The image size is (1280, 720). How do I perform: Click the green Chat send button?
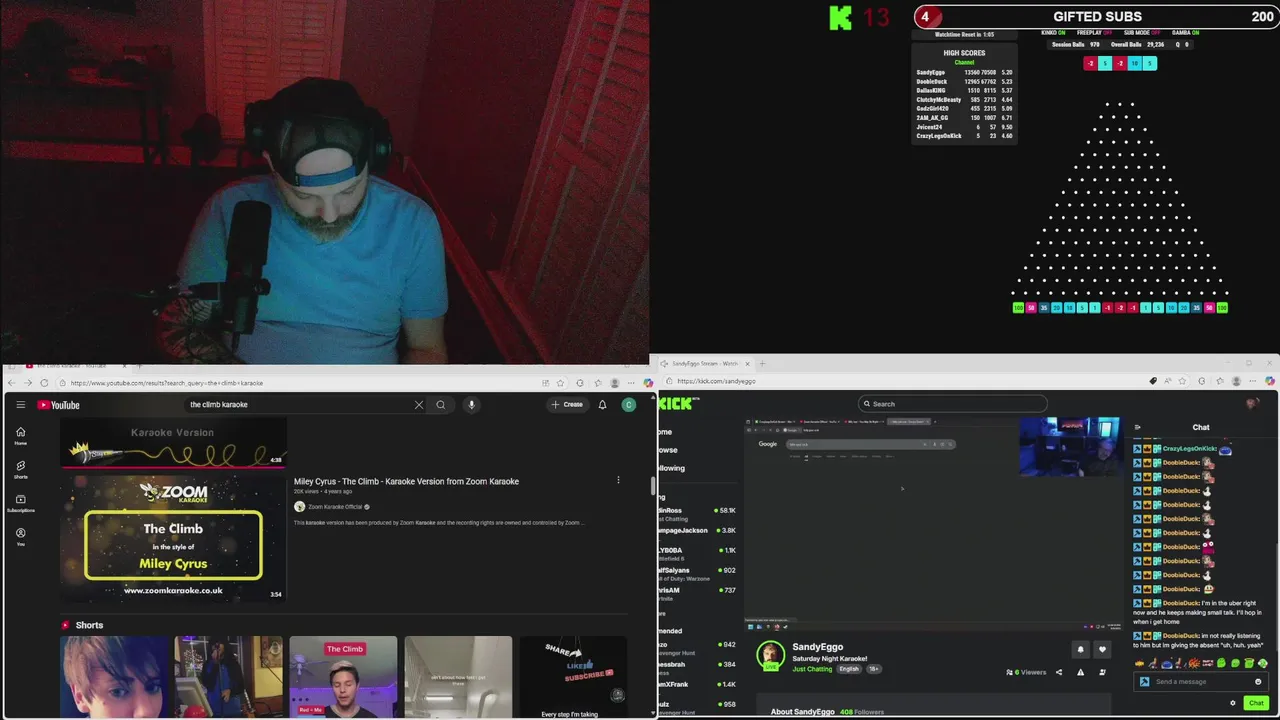pyautogui.click(x=1256, y=703)
